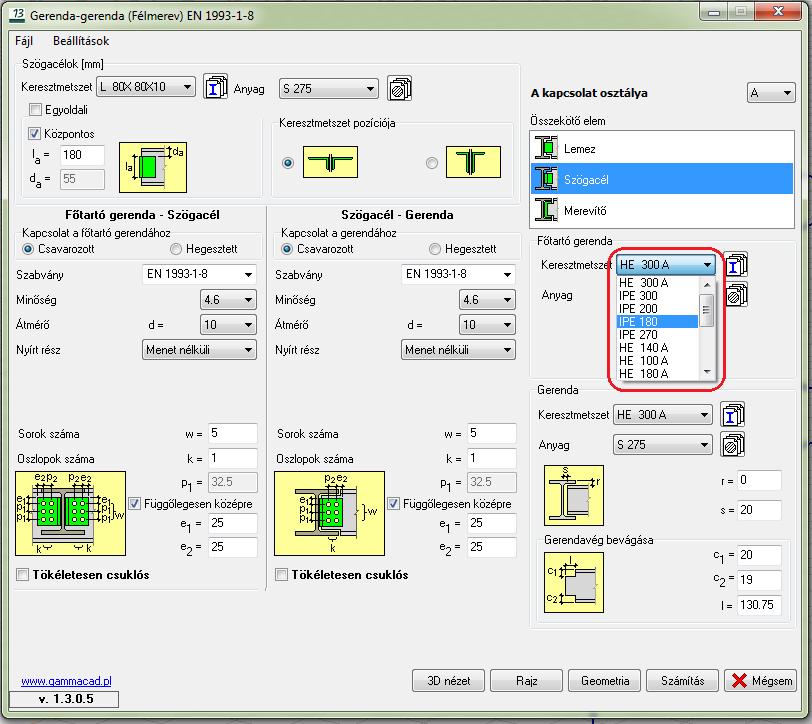Image resolution: width=812 pixels, height=724 pixels.
Task: Click the double-angle cross-section position picture
Action: (x=330, y=162)
